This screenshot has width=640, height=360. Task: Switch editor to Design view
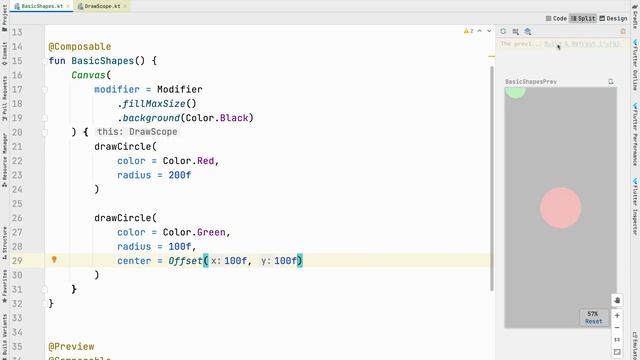point(613,18)
